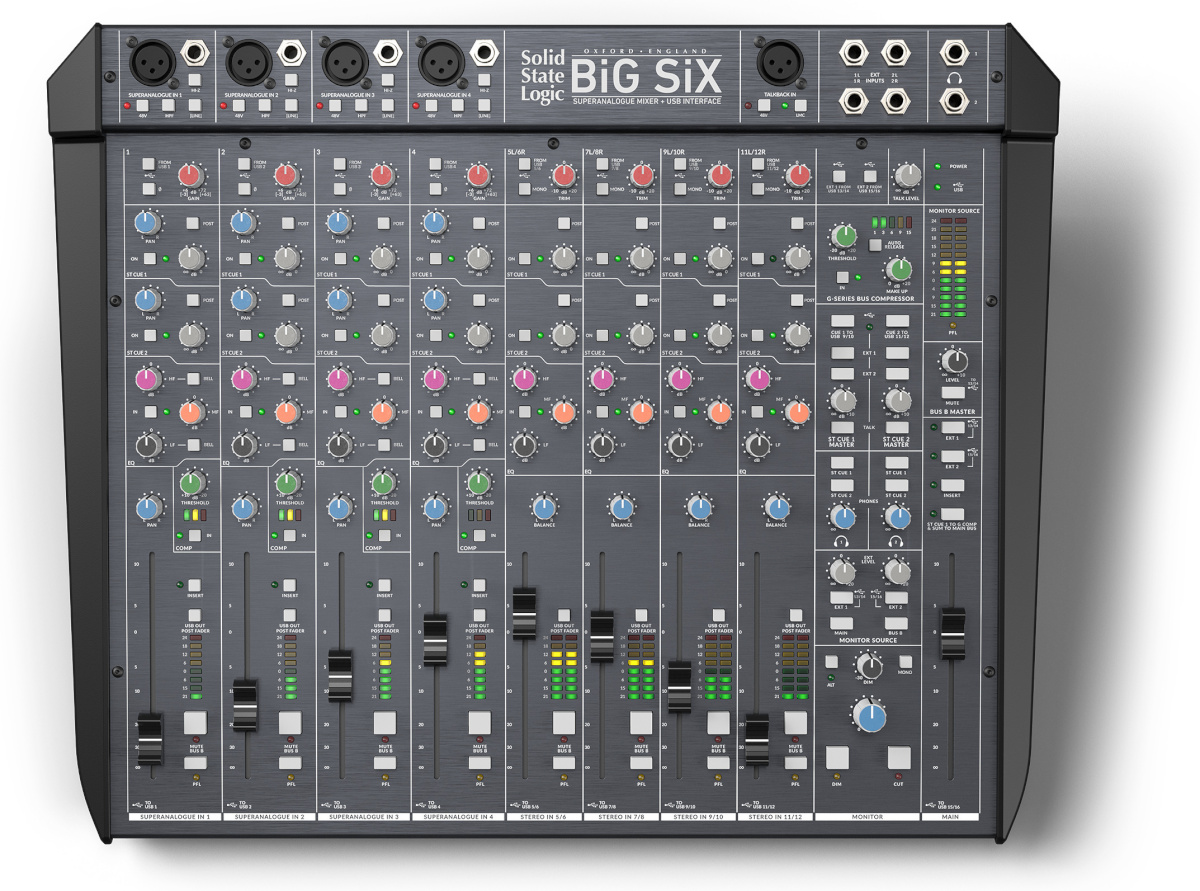
Task: Click the Main output fader cap
Action: (953, 634)
